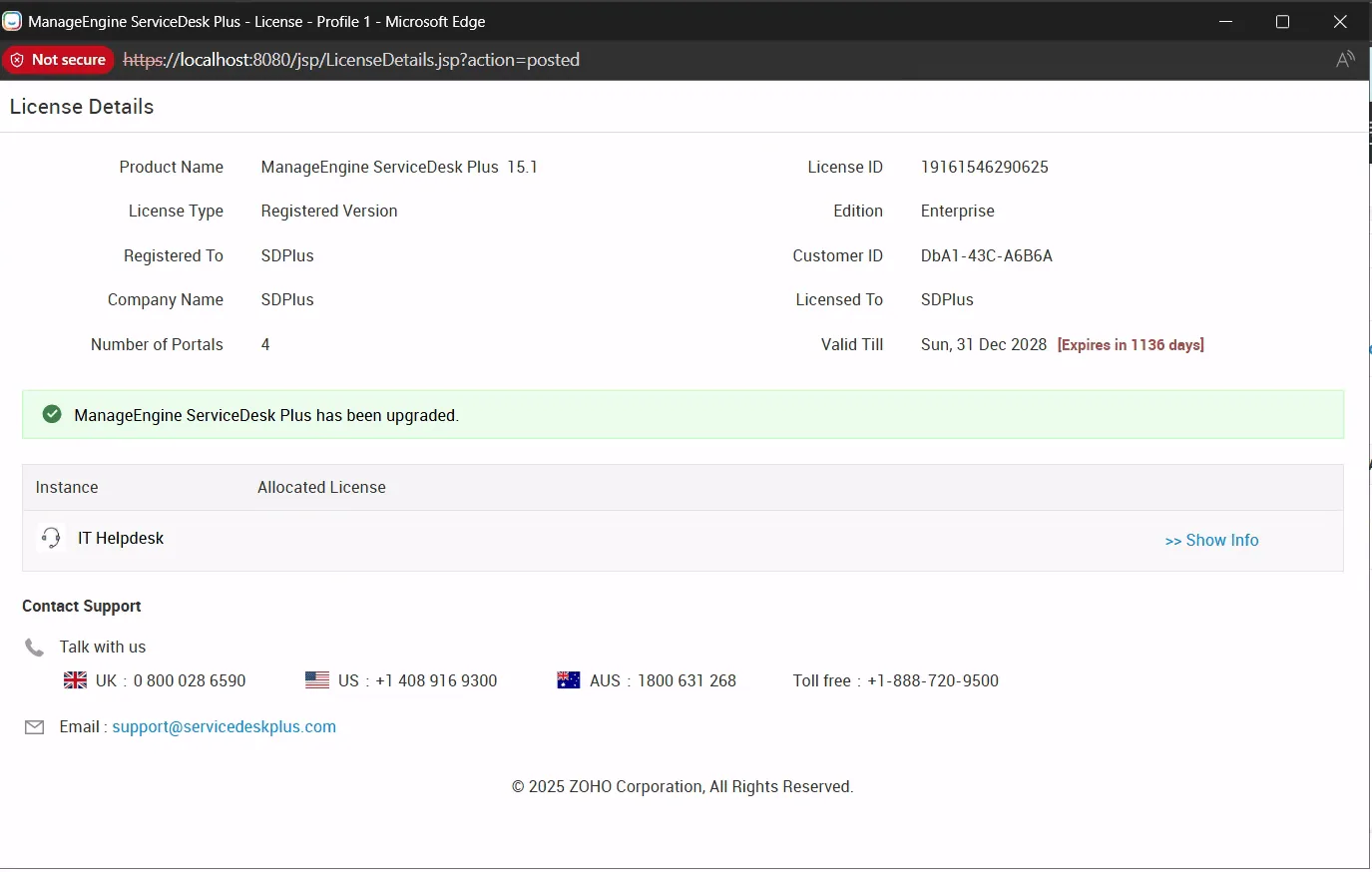
Task: Maximize the Edge window
Action: point(1283,21)
